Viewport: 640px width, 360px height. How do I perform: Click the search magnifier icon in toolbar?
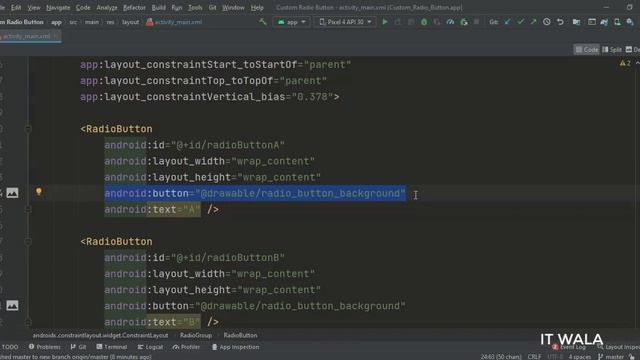click(630, 22)
